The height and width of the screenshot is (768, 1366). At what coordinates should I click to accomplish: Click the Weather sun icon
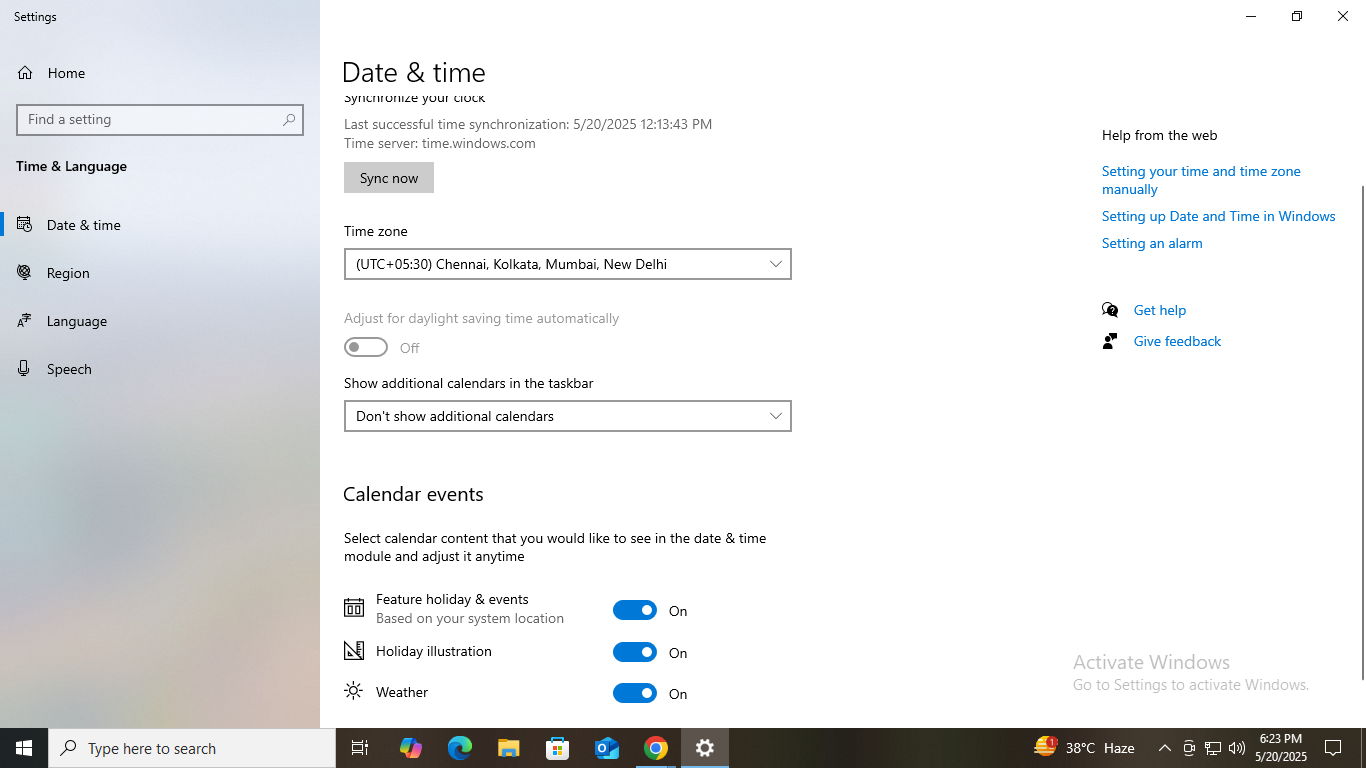(x=354, y=691)
